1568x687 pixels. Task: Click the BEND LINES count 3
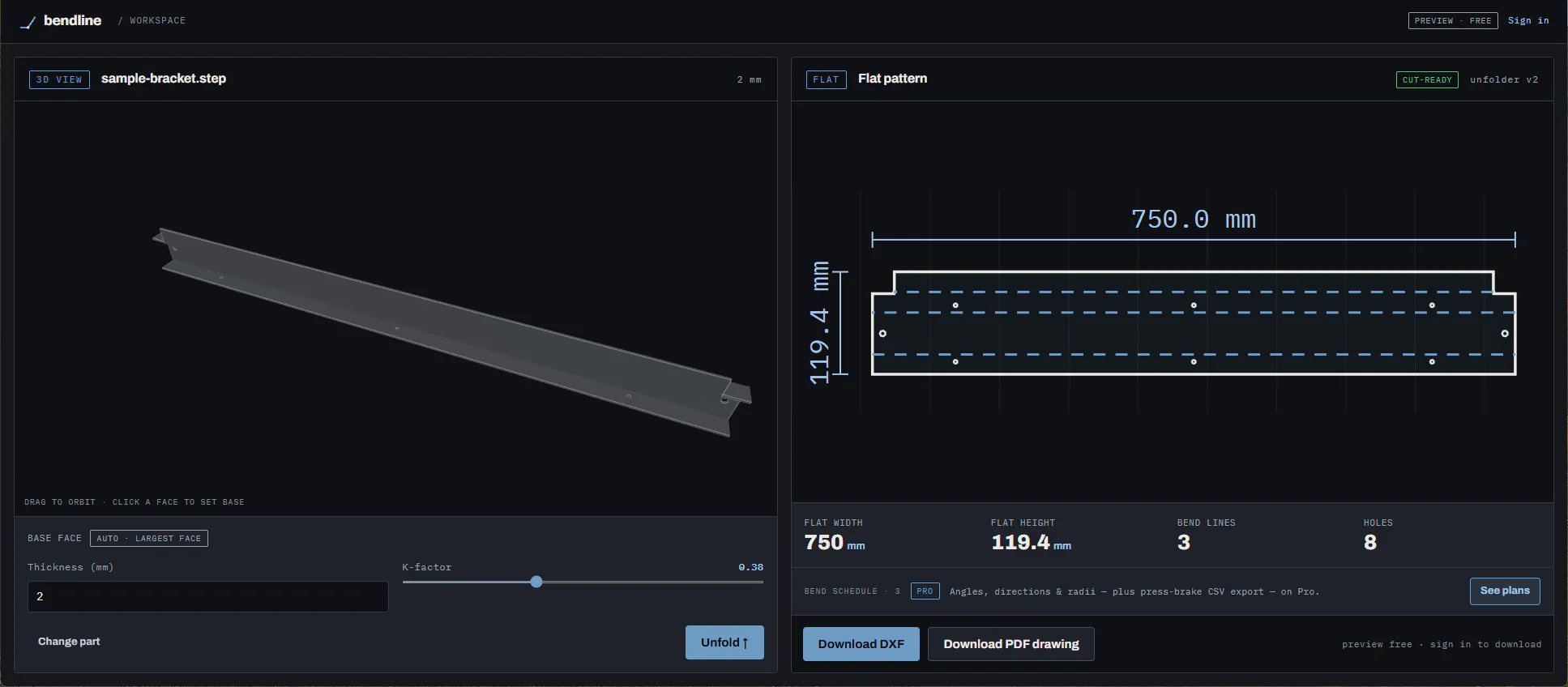(1184, 543)
